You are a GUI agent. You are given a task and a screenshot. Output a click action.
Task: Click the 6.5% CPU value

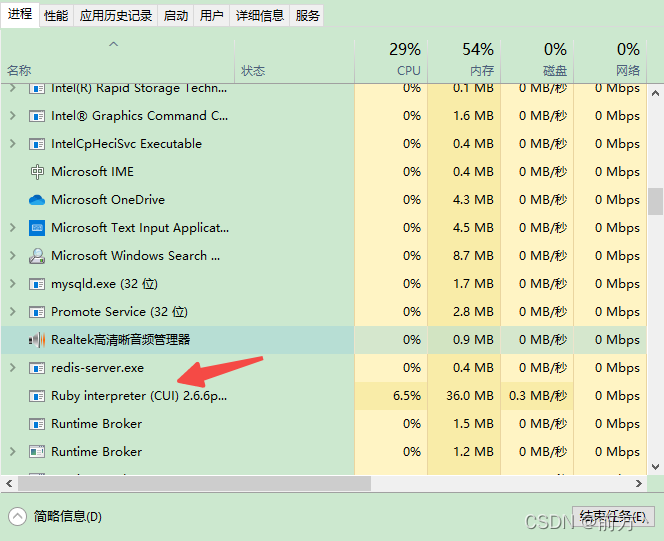407,396
